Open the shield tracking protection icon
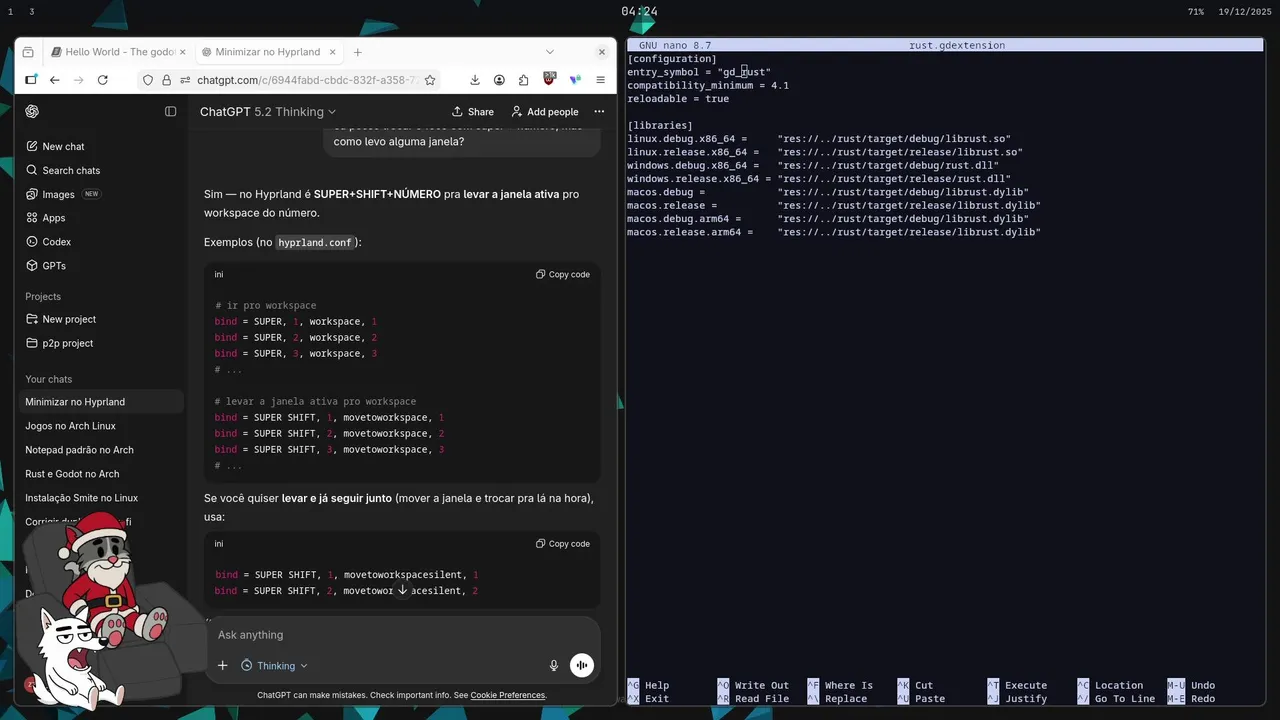Image resolution: width=1280 pixels, height=720 pixels. (x=148, y=80)
